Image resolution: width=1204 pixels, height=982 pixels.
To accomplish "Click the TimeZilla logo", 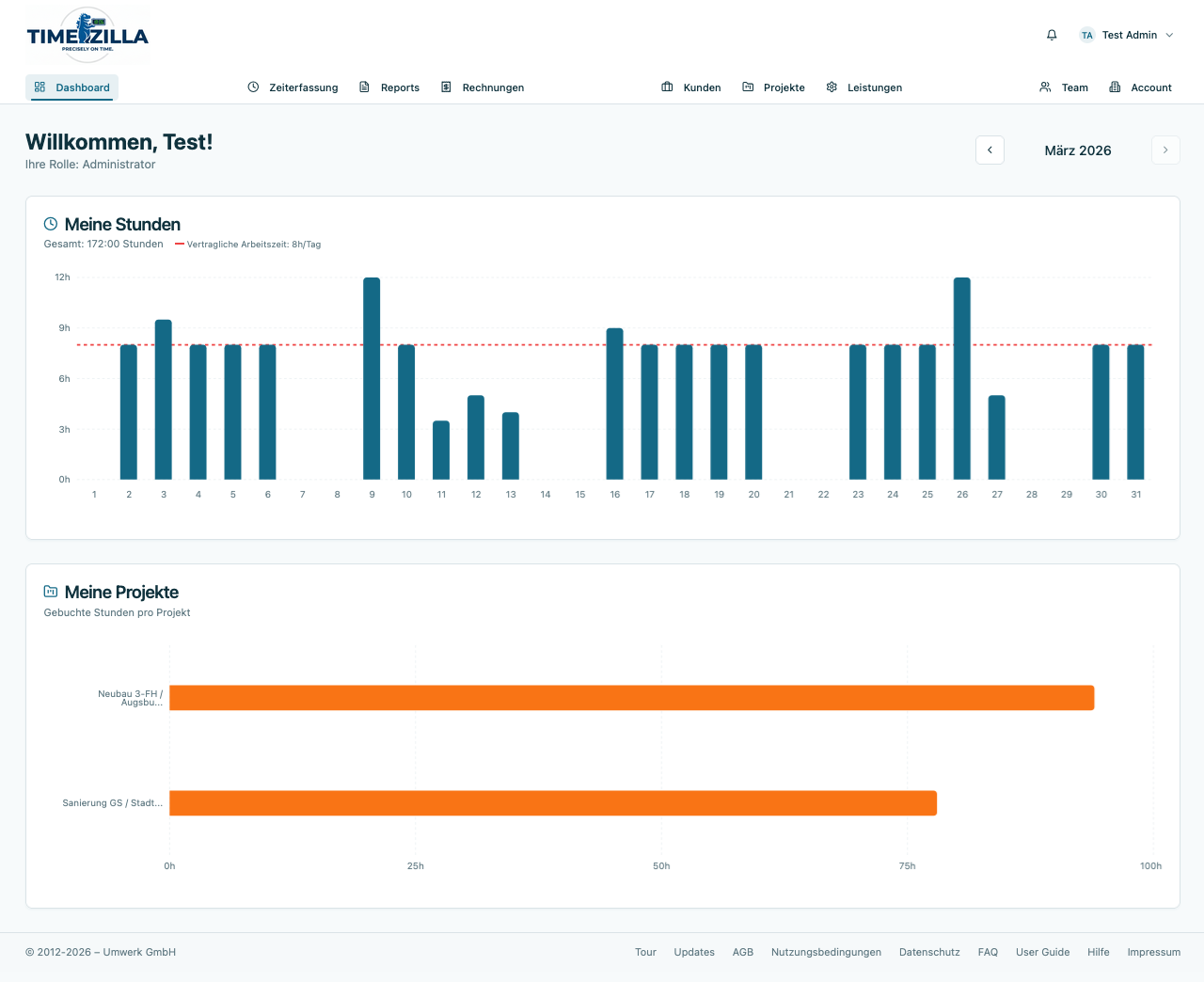I will tap(87, 36).
